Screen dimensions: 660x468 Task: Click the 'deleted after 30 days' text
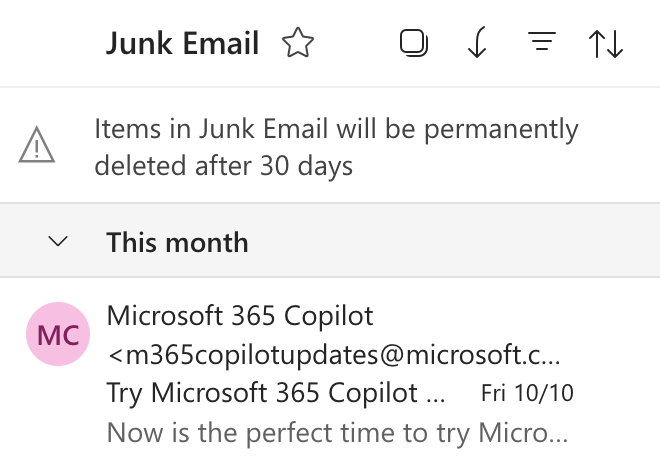pos(223,165)
